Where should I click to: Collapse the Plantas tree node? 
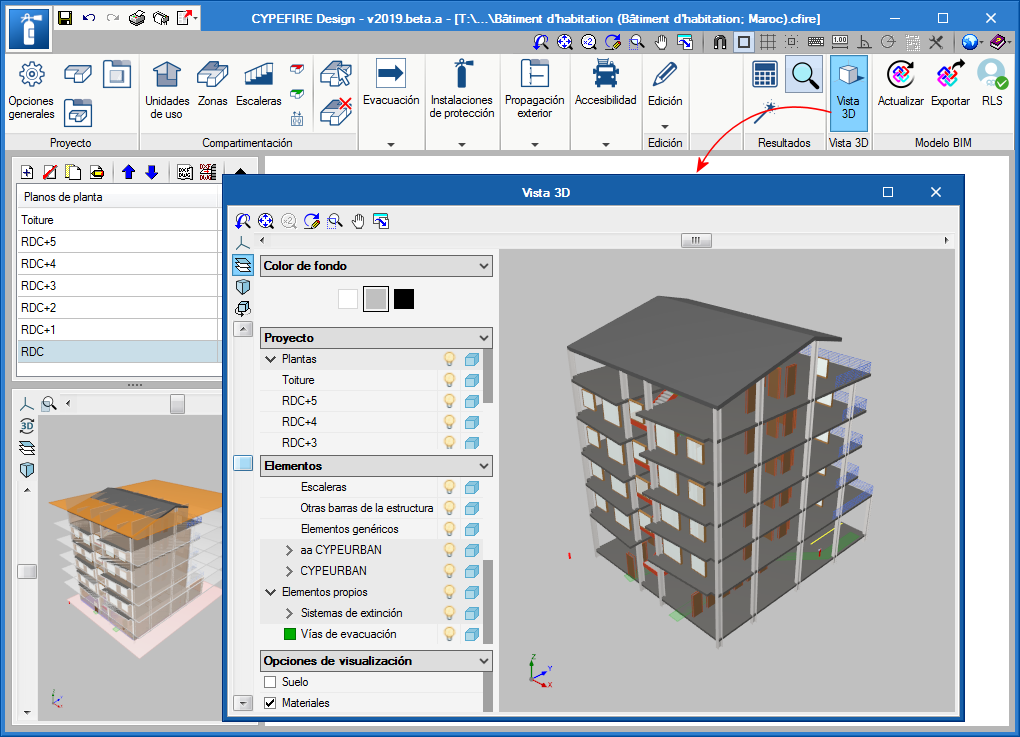(x=271, y=358)
